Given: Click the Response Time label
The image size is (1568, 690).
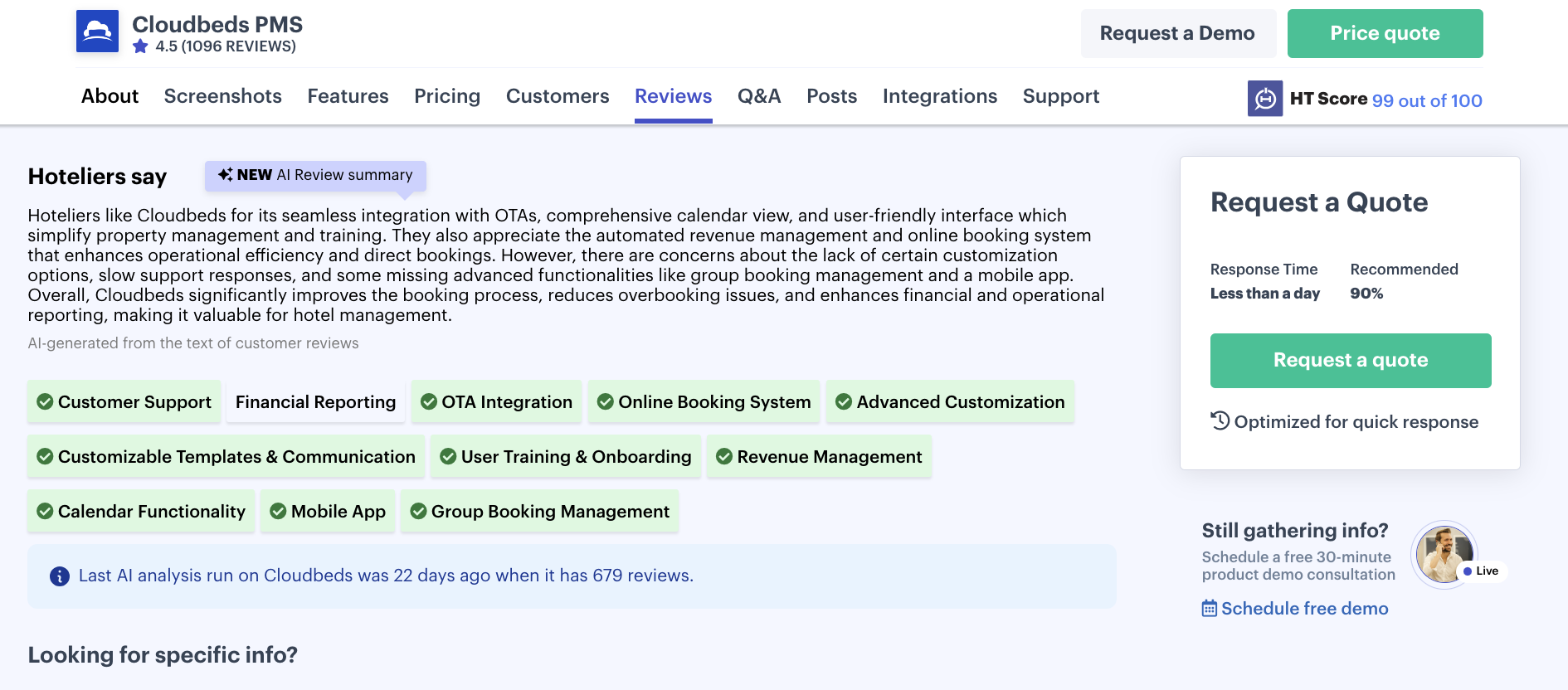Looking at the screenshot, I should click(x=1264, y=270).
